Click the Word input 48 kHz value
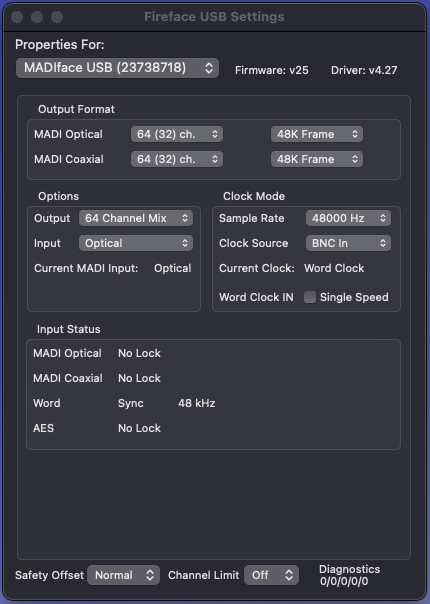430x604 pixels. (x=197, y=403)
